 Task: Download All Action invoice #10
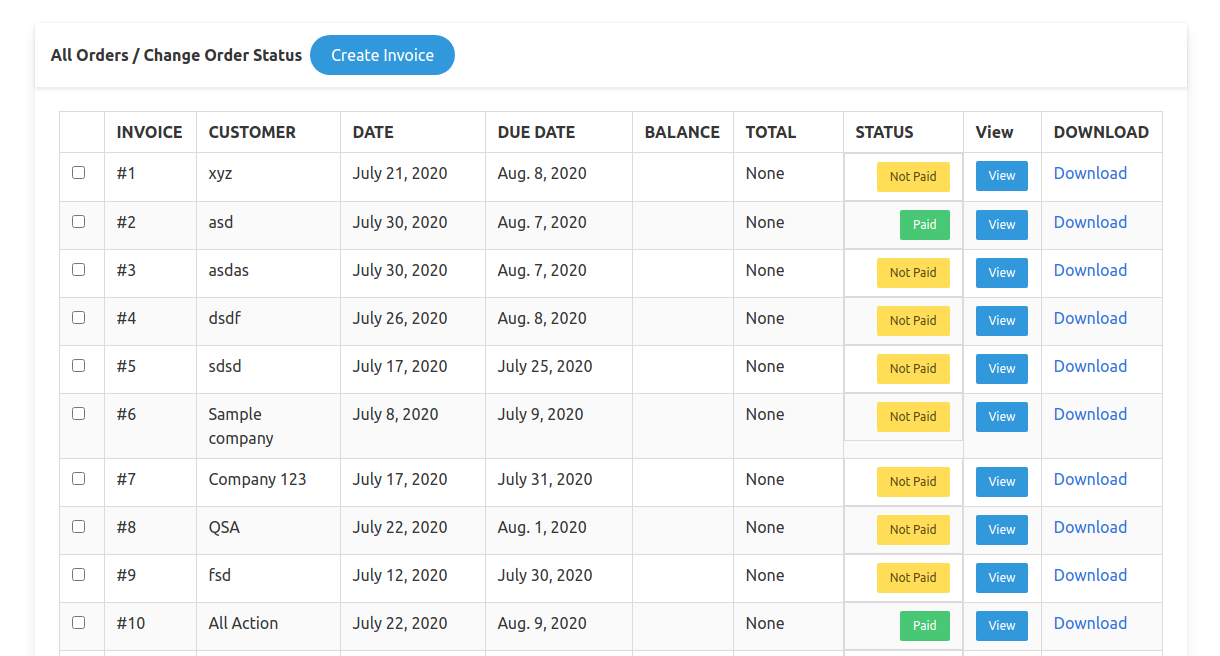[1090, 623]
